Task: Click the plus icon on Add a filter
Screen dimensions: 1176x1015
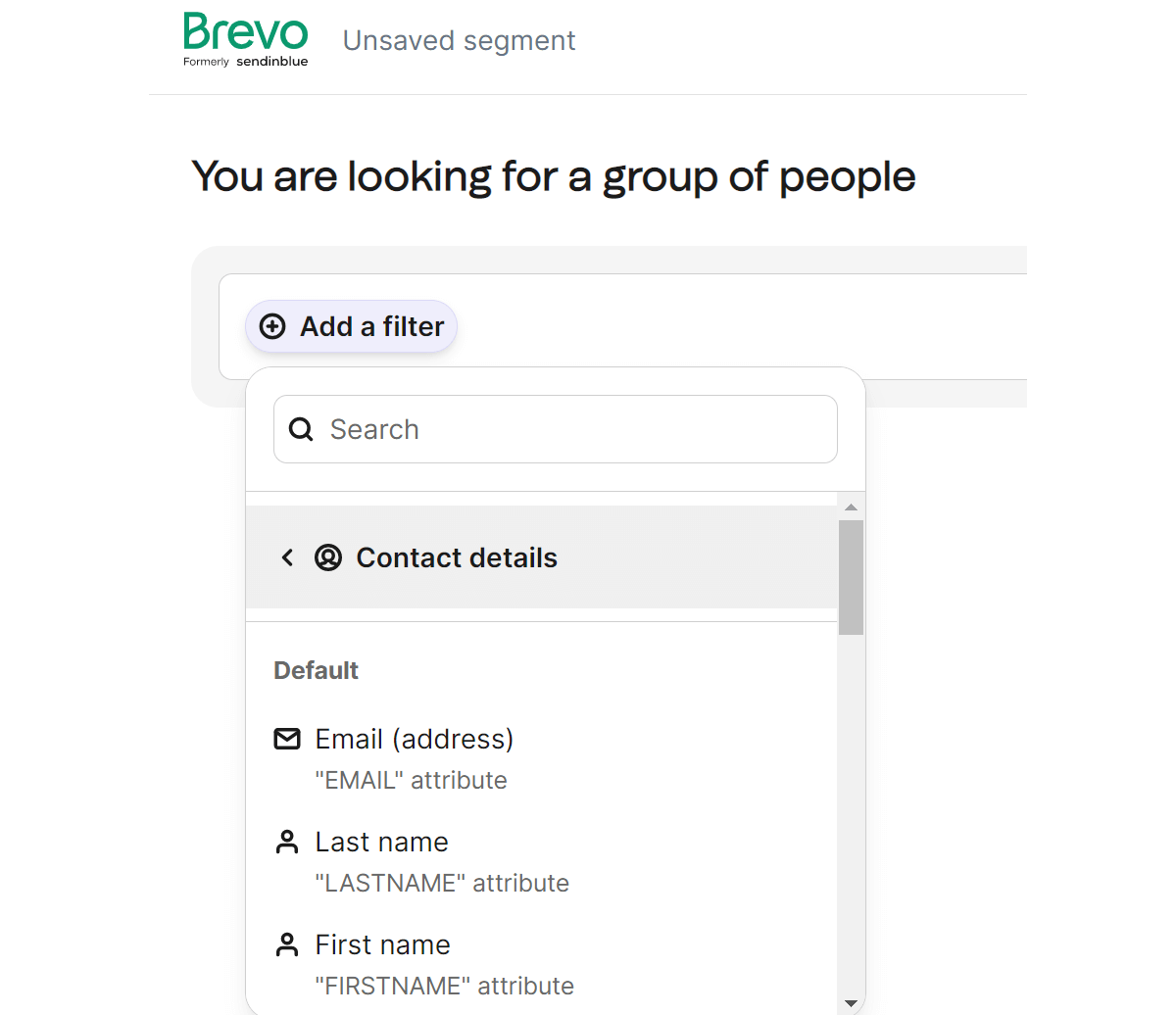Action: 271,326
